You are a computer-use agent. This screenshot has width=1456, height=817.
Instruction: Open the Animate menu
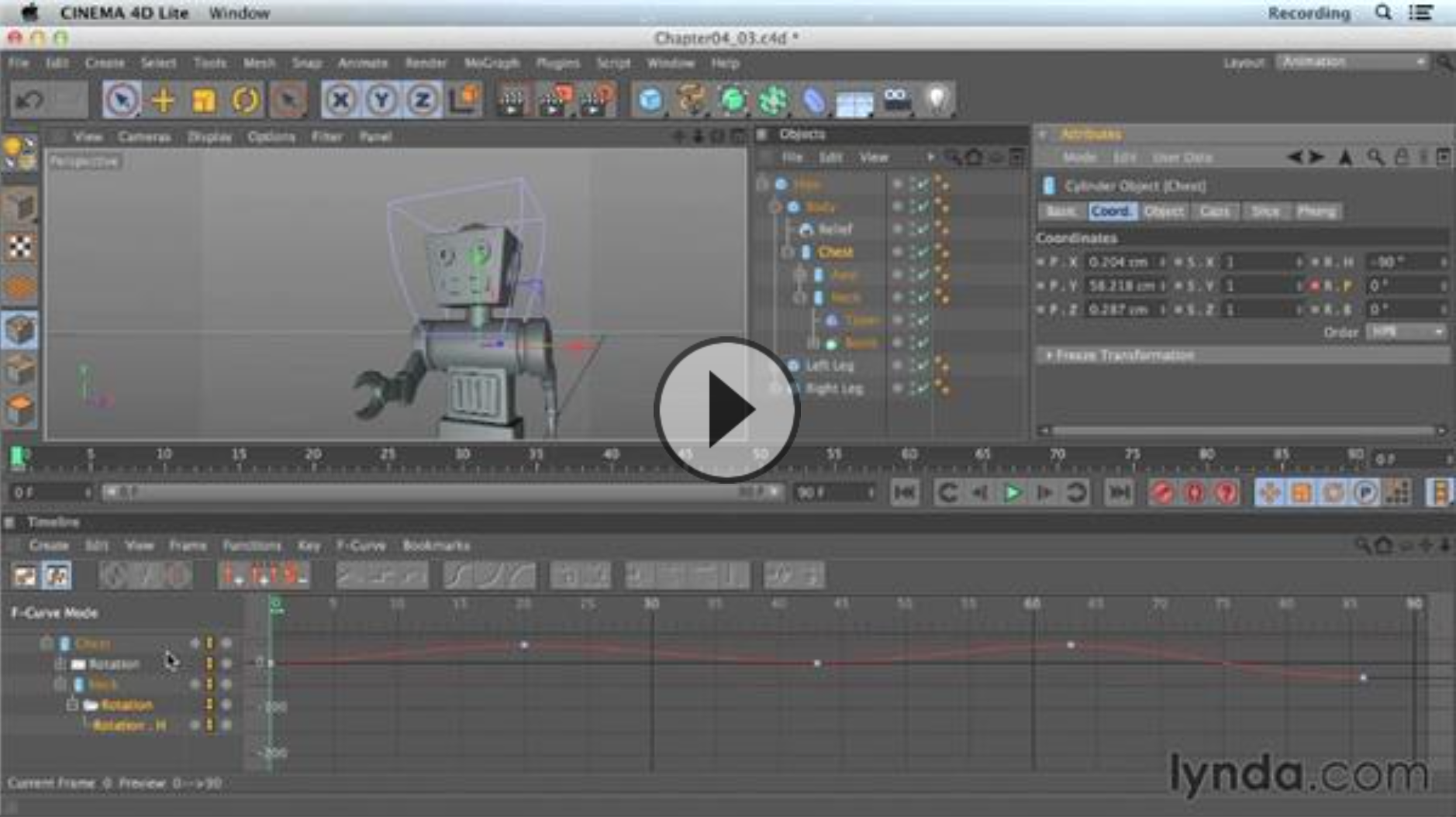pos(363,63)
